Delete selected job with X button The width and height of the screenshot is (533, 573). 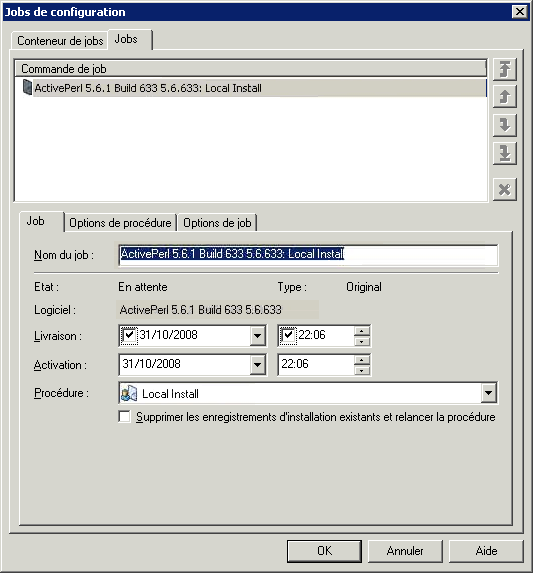[x=505, y=189]
